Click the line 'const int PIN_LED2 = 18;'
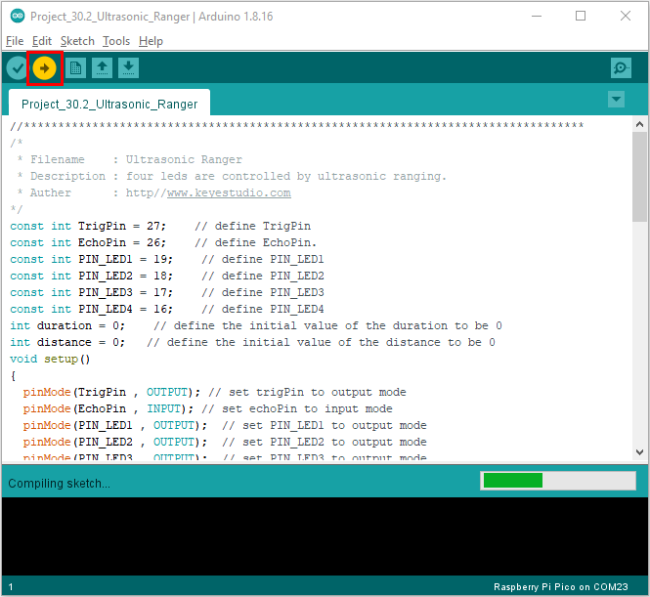 tap(91, 276)
